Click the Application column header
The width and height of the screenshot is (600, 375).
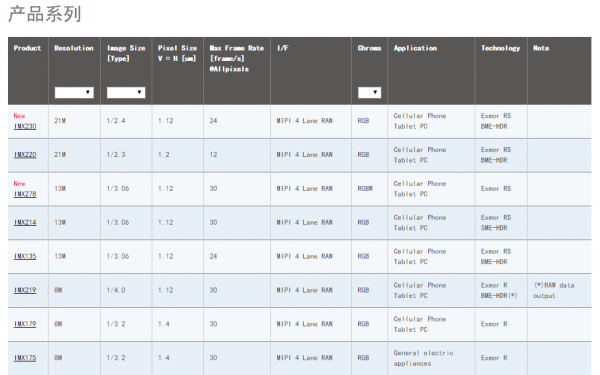pyautogui.click(x=415, y=48)
